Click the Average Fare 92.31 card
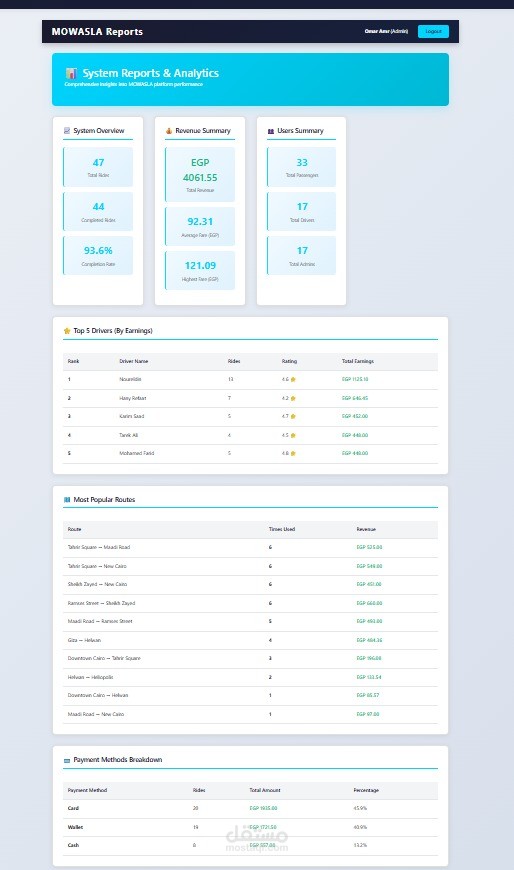The width and height of the screenshot is (514, 870). point(200,226)
